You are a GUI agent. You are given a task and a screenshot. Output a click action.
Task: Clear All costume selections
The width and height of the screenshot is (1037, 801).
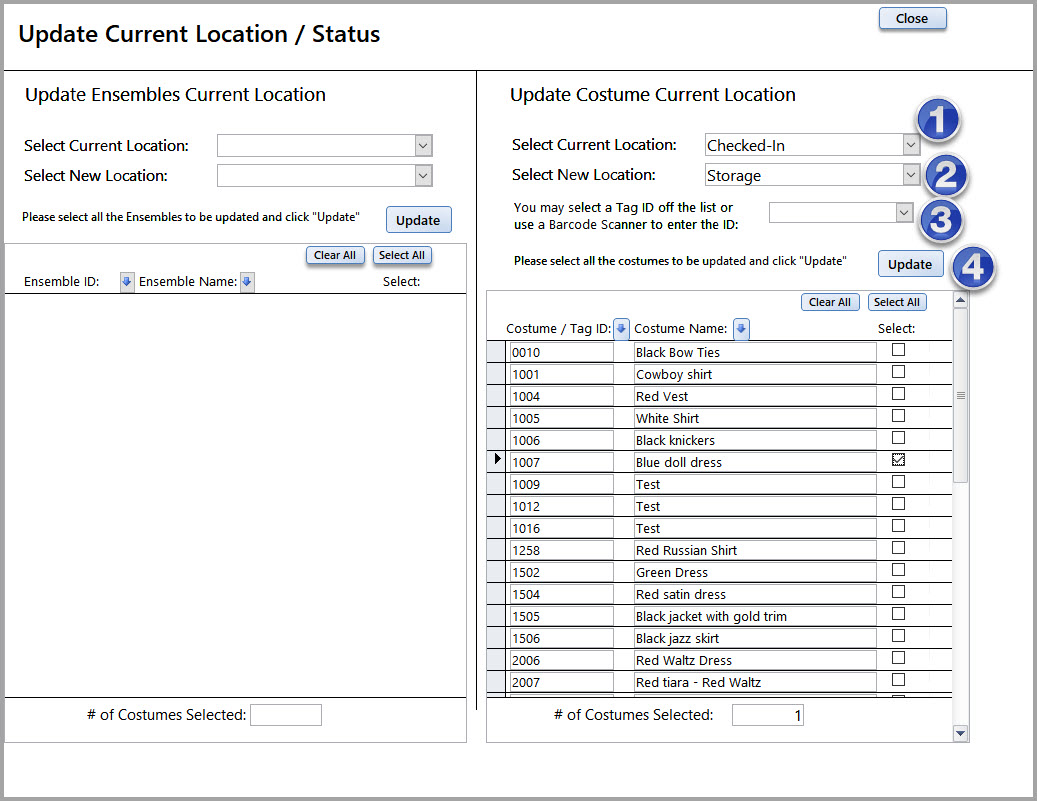(830, 302)
